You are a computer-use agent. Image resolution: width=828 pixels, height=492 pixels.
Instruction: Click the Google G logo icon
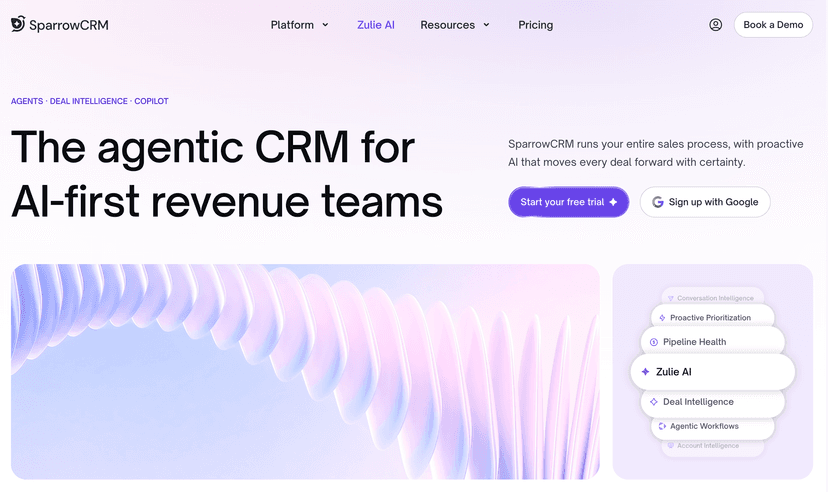point(657,202)
